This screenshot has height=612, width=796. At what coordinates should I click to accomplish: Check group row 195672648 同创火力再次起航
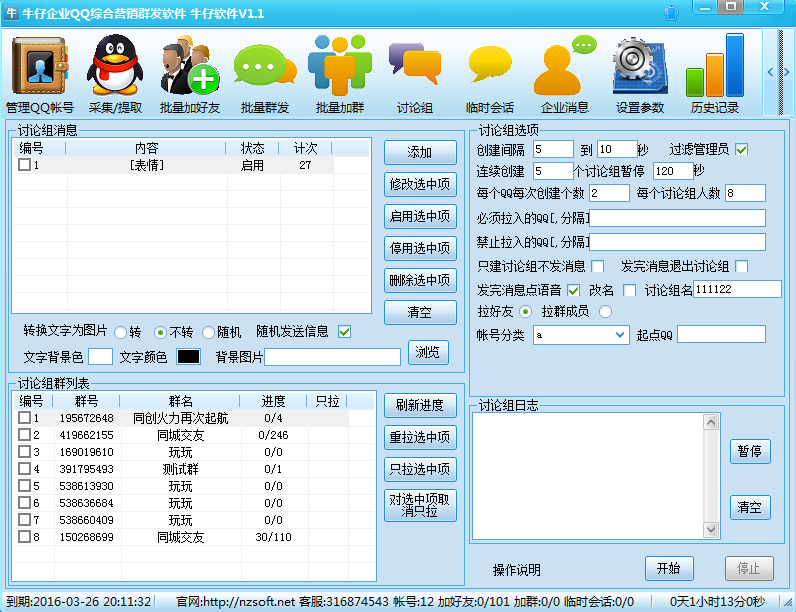[x=24, y=418]
